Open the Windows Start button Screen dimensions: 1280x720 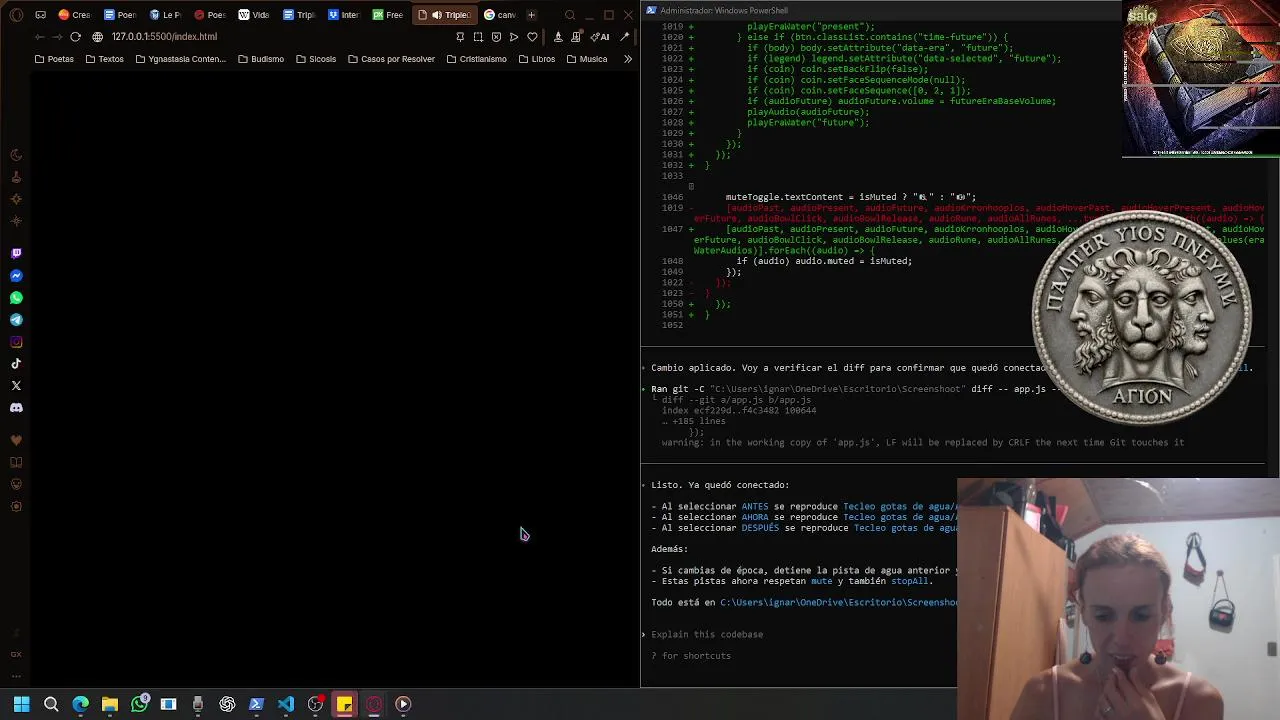point(21,704)
